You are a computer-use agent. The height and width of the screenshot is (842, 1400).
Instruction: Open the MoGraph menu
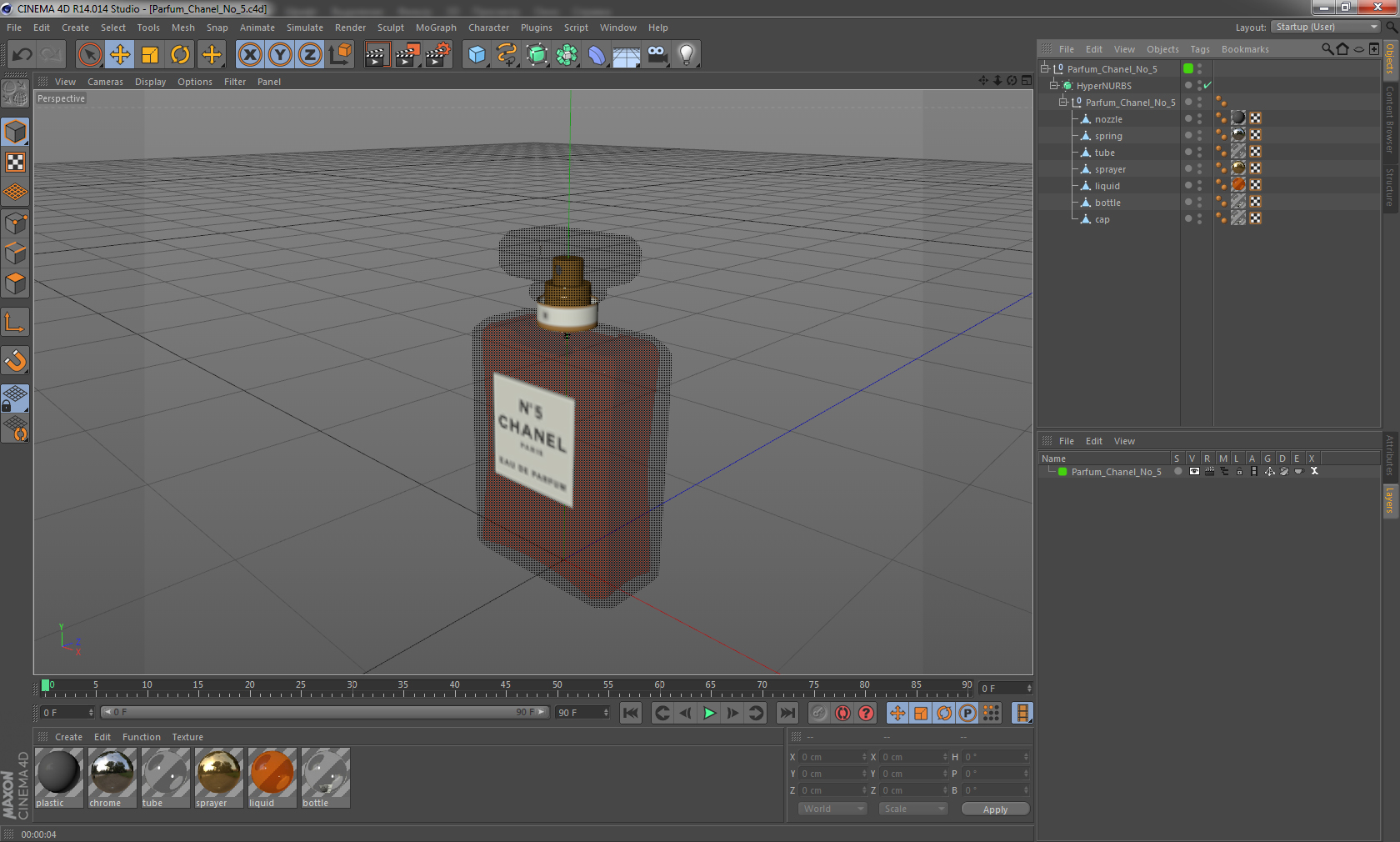tap(436, 28)
